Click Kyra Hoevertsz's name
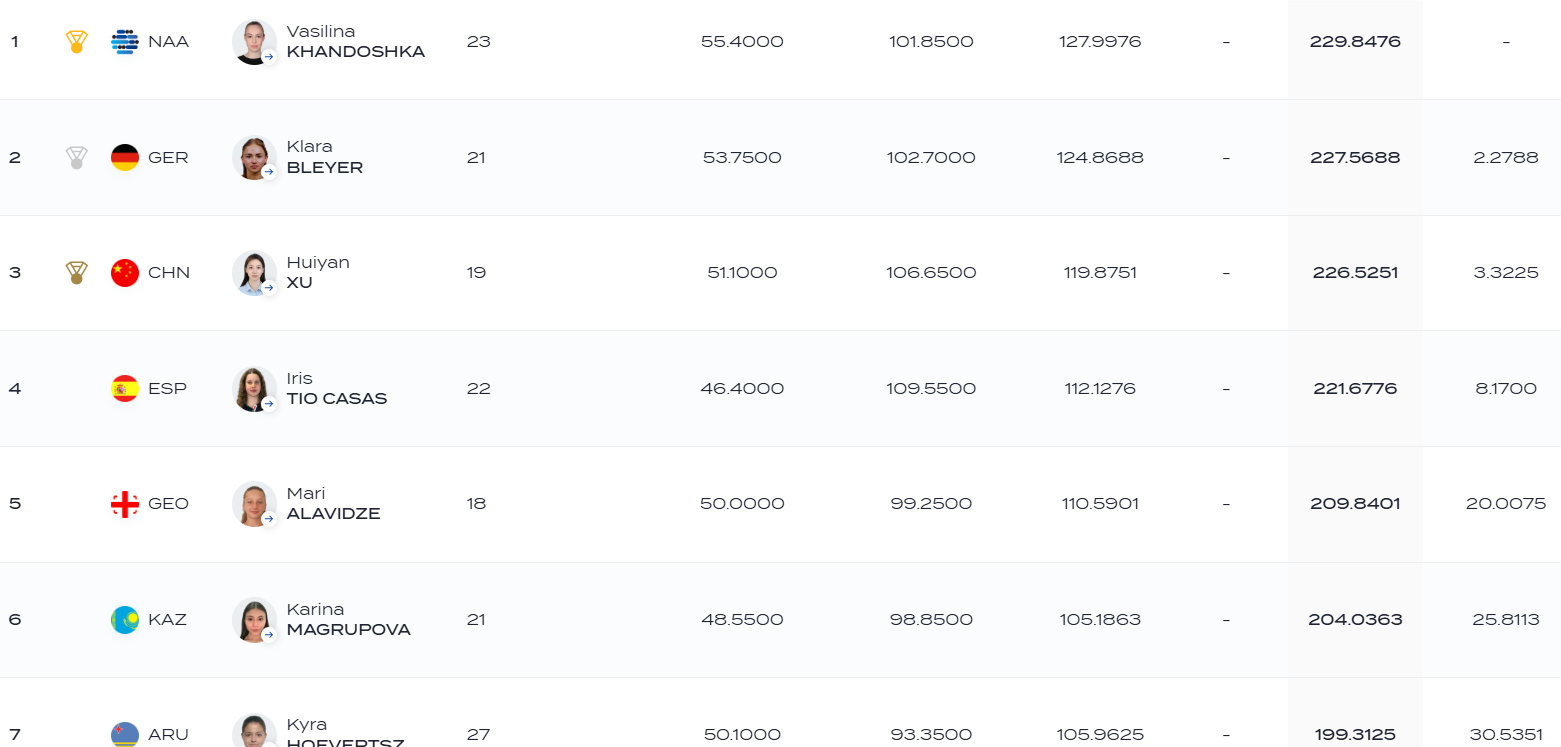 point(346,733)
